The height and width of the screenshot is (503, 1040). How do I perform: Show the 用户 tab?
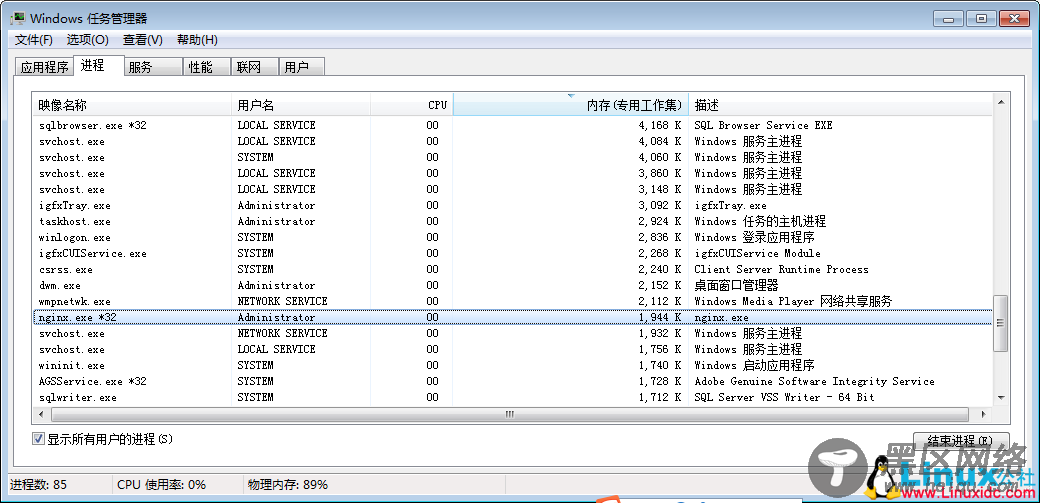(x=302, y=67)
